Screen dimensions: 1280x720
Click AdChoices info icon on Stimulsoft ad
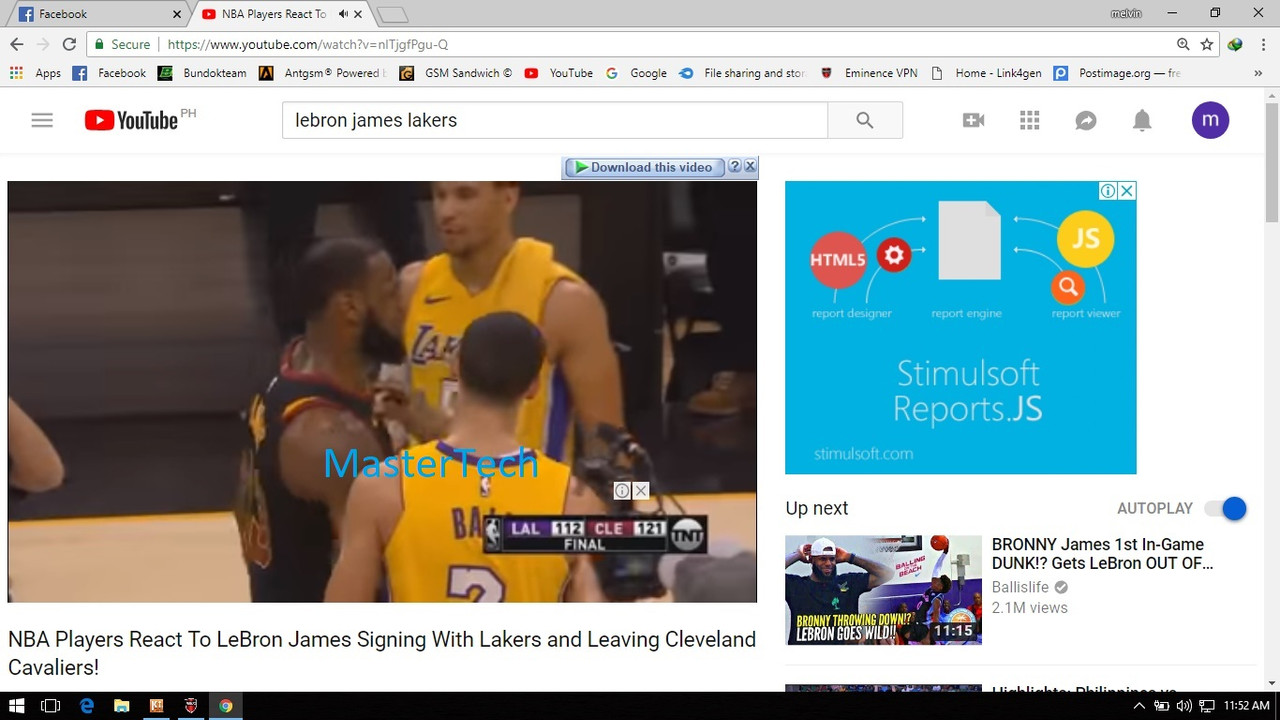pyautogui.click(x=1108, y=191)
